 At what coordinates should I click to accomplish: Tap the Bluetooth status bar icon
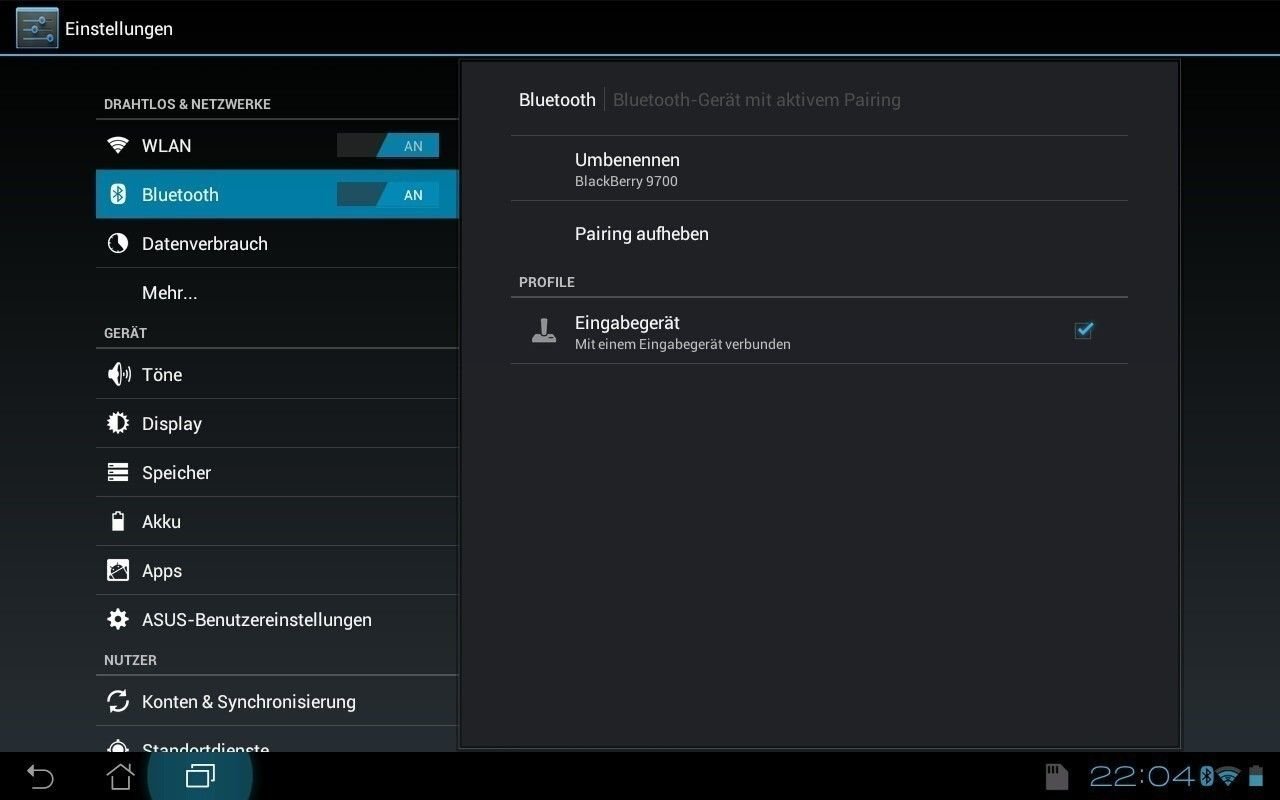pyautogui.click(x=1206, y=776)
